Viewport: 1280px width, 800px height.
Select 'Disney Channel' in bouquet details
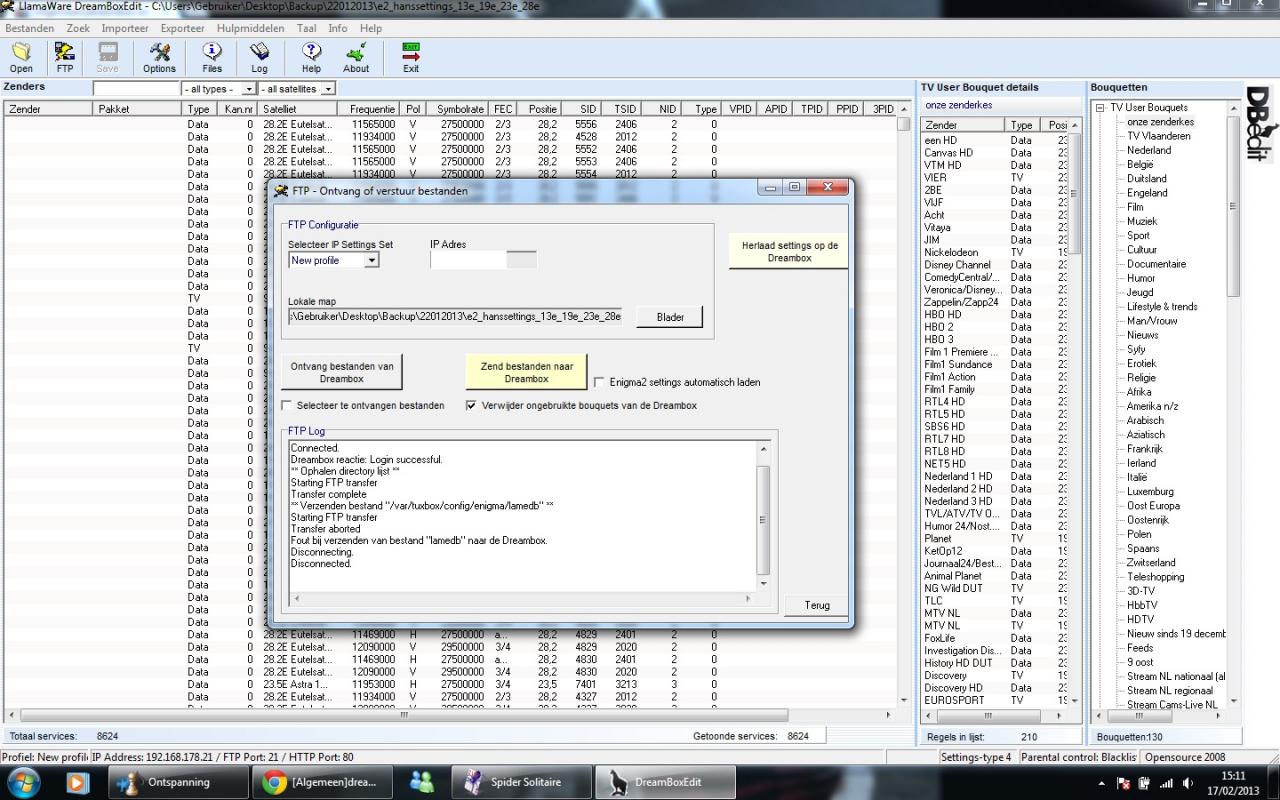point(957,265)
